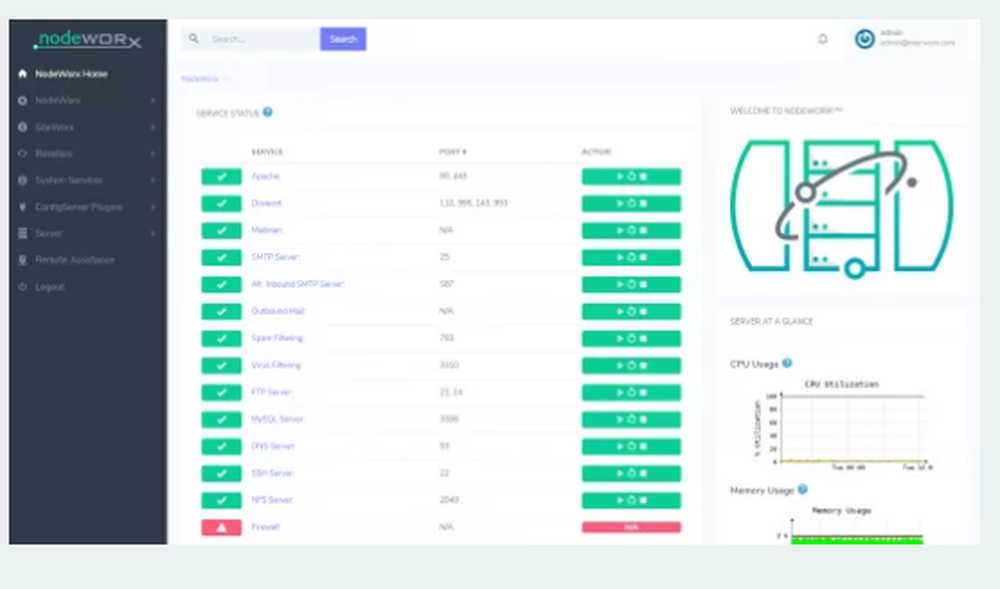1000x589 pixels.
Task: Restart the SSH Server service
Action: tap(631, 474)
